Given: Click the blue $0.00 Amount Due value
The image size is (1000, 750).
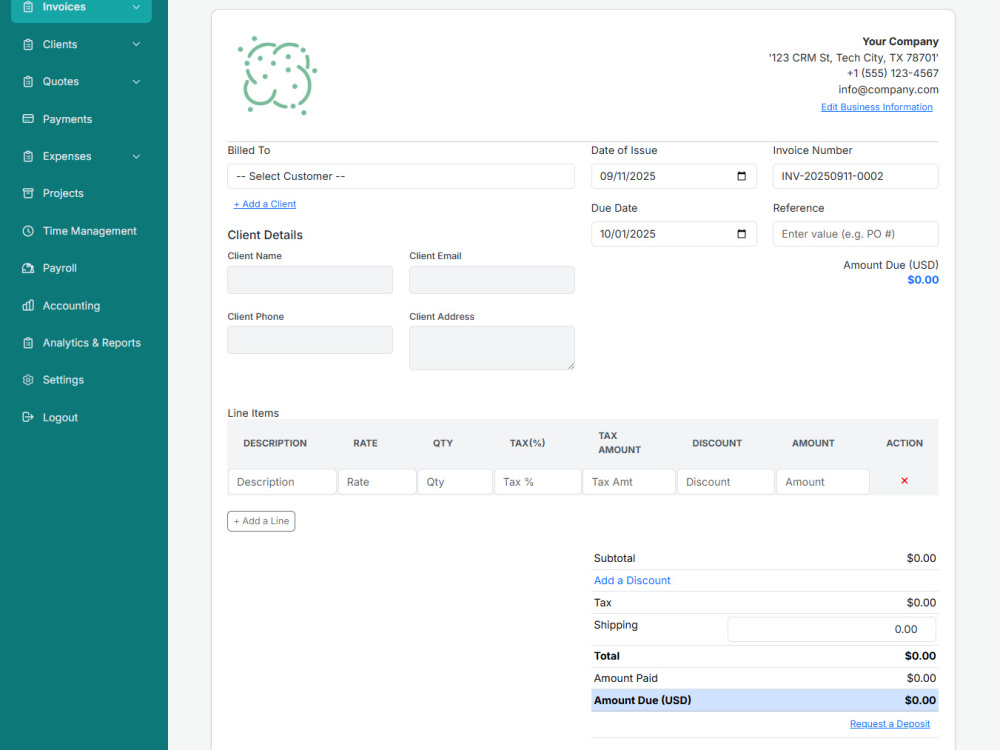Looking at the screenshot, I should (923, 280).
